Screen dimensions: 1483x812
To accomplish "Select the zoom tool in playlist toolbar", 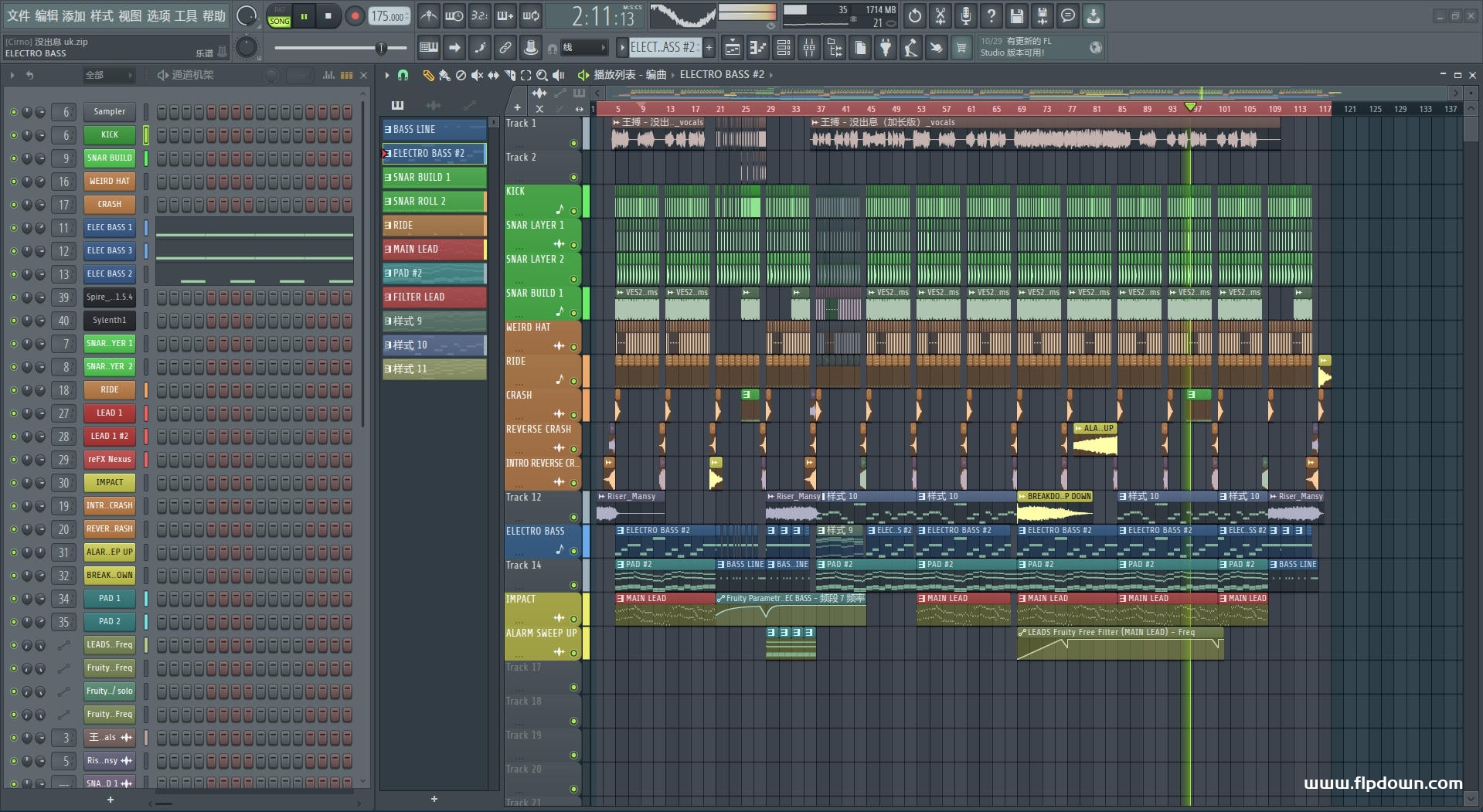I will (x=542, y=75).
